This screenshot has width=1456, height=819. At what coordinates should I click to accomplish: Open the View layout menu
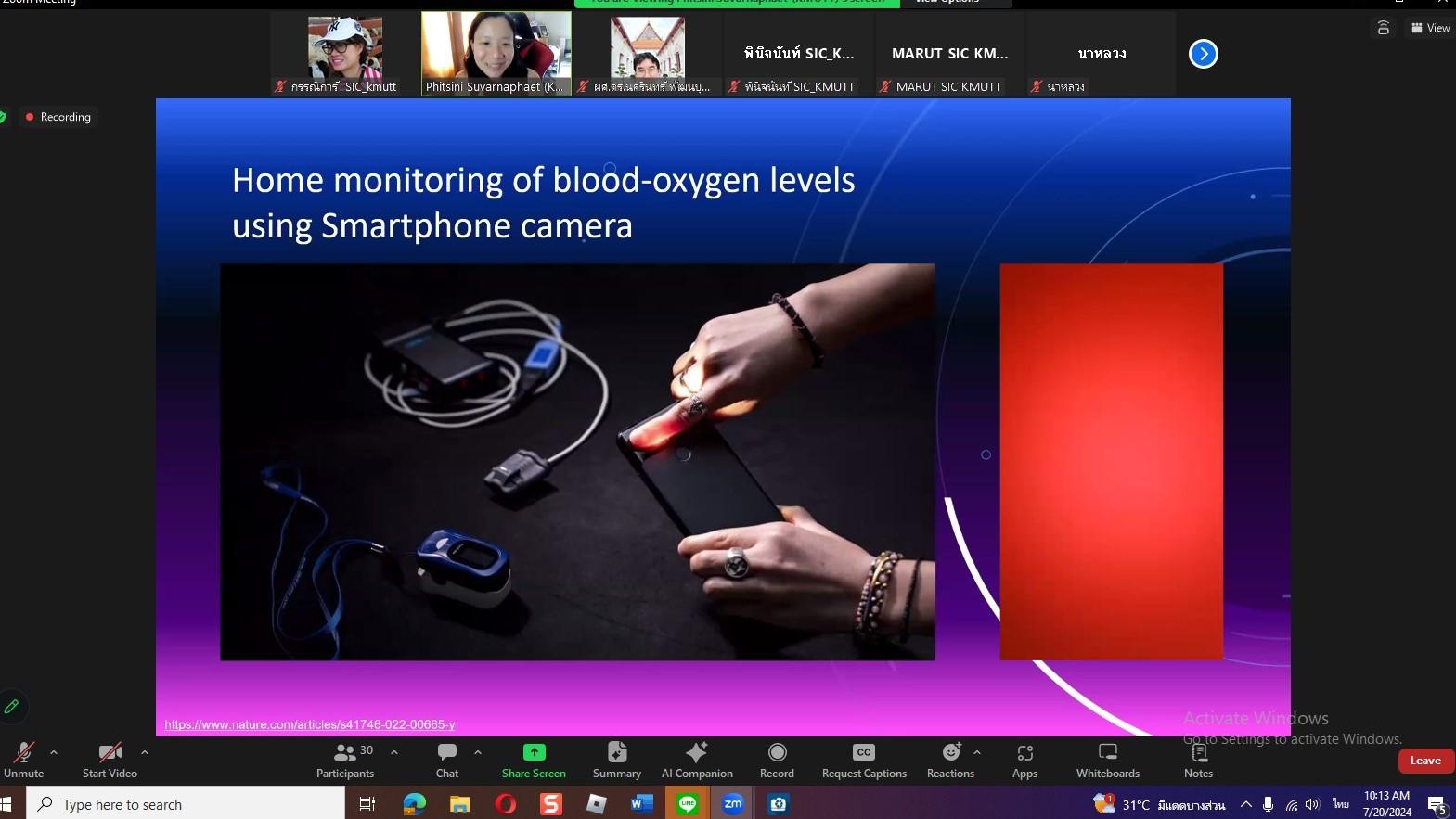[1430, 28]
